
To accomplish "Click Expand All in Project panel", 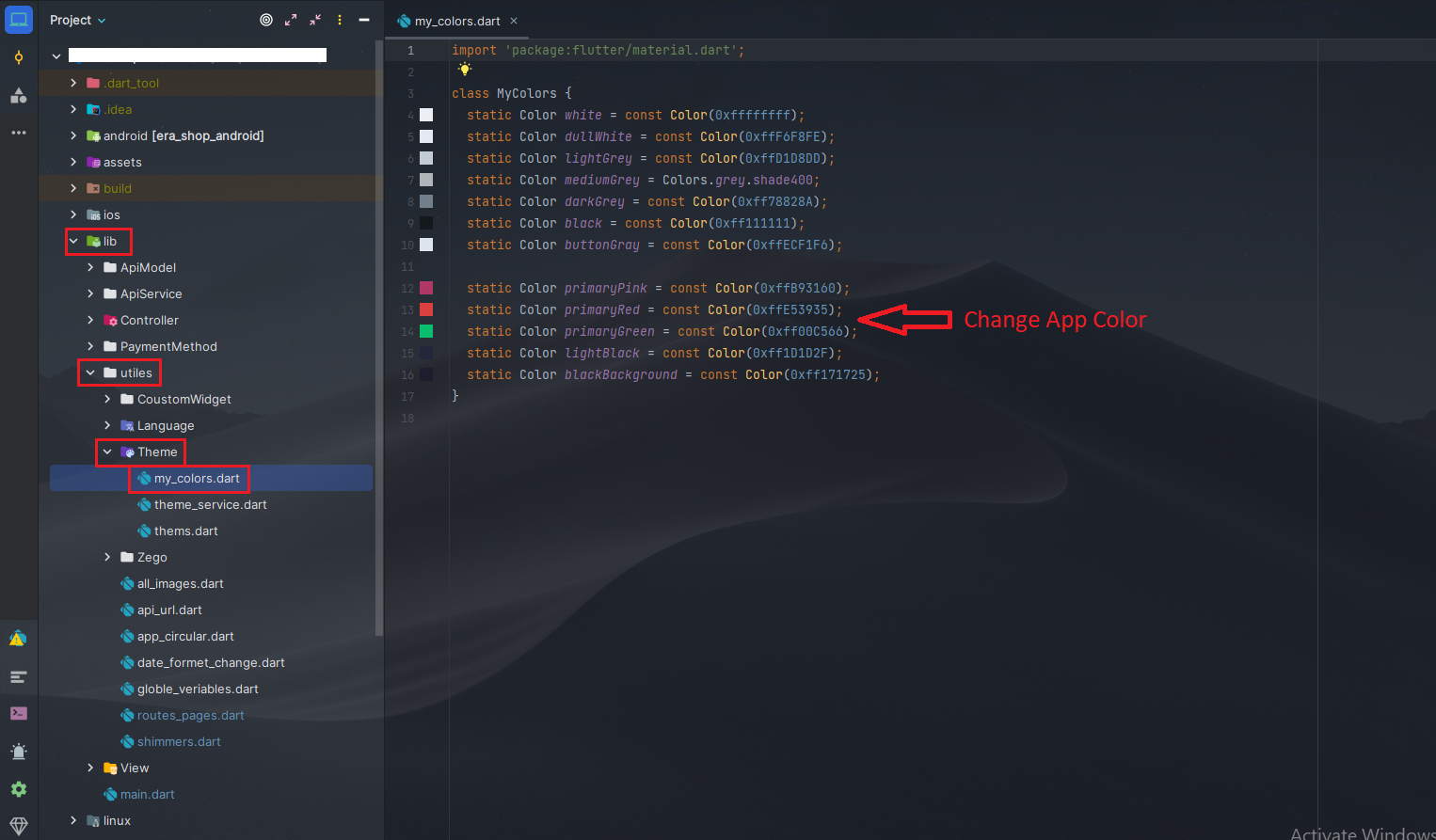I will tap(291, 20).
